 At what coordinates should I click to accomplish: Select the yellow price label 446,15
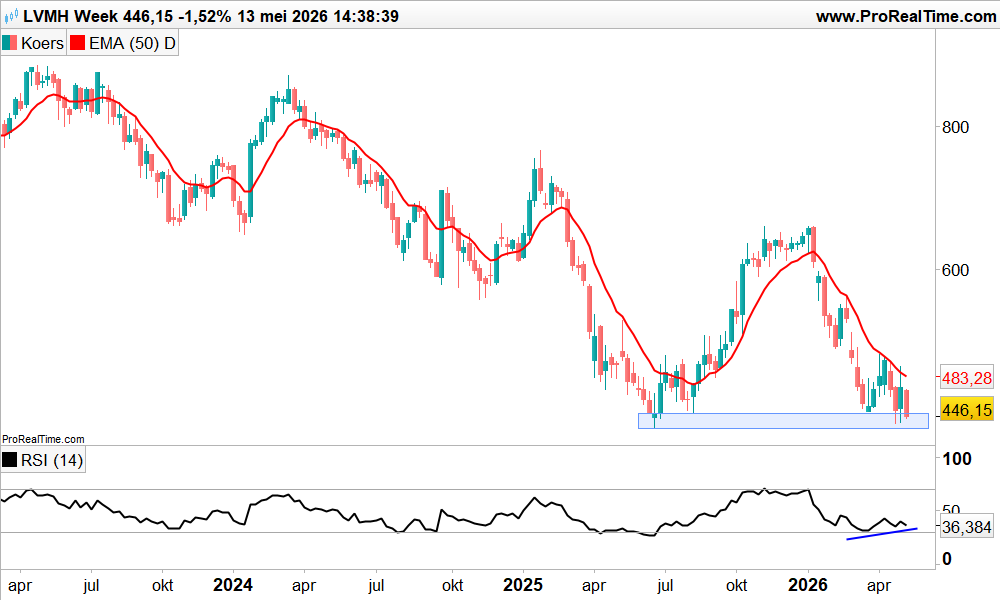[967, 410]
